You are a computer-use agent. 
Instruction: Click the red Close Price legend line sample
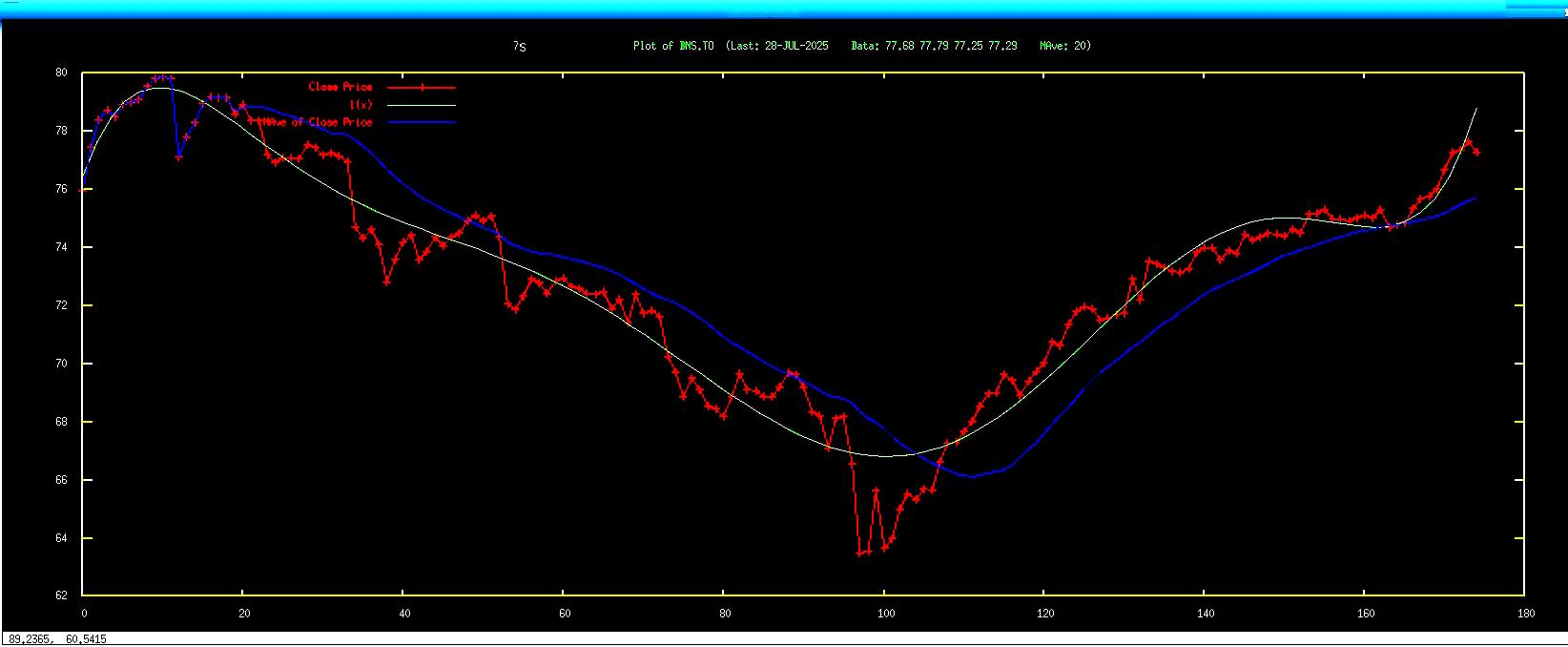tap(422, 87)
